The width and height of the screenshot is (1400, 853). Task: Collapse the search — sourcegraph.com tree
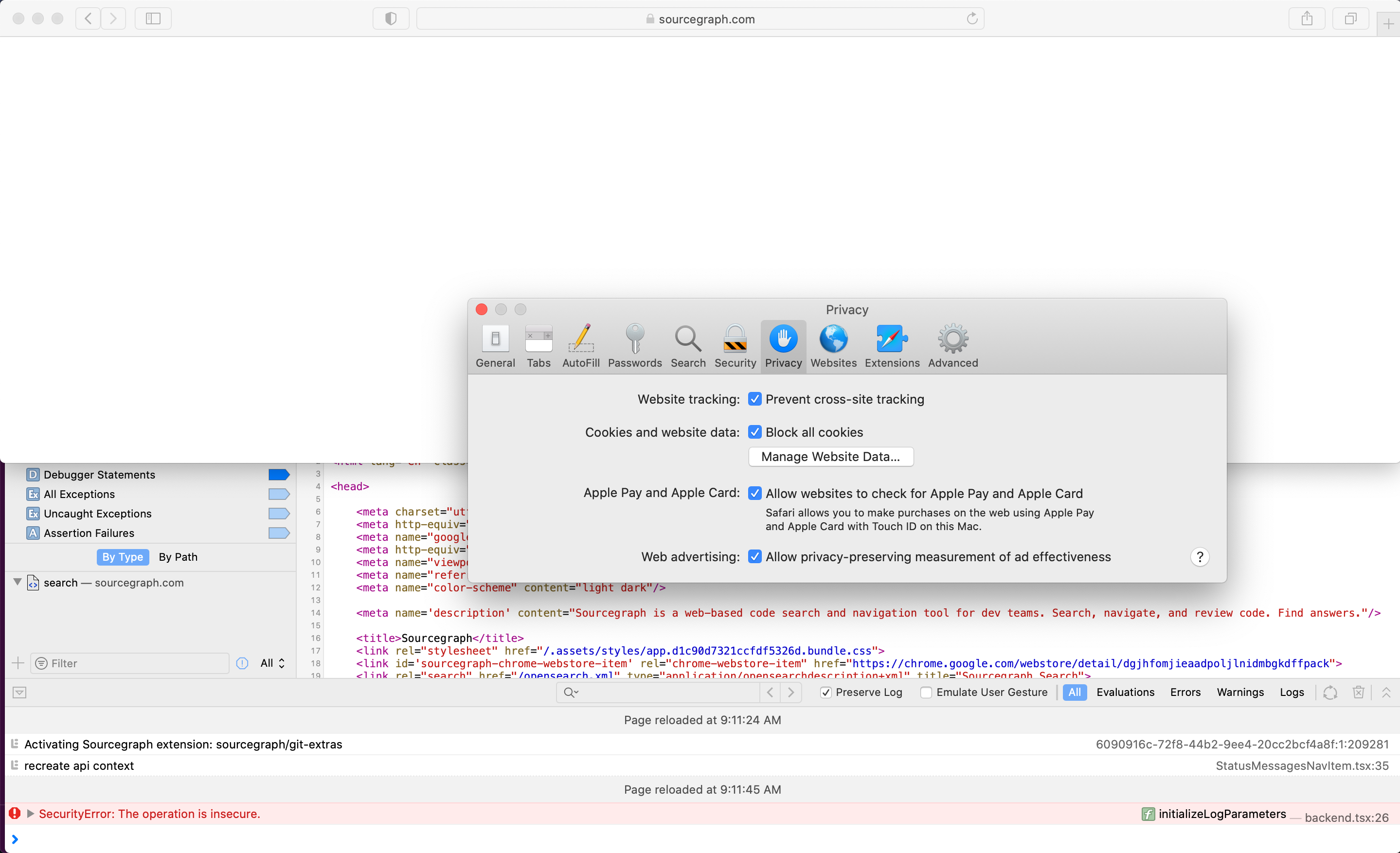(x=17, y=582)
